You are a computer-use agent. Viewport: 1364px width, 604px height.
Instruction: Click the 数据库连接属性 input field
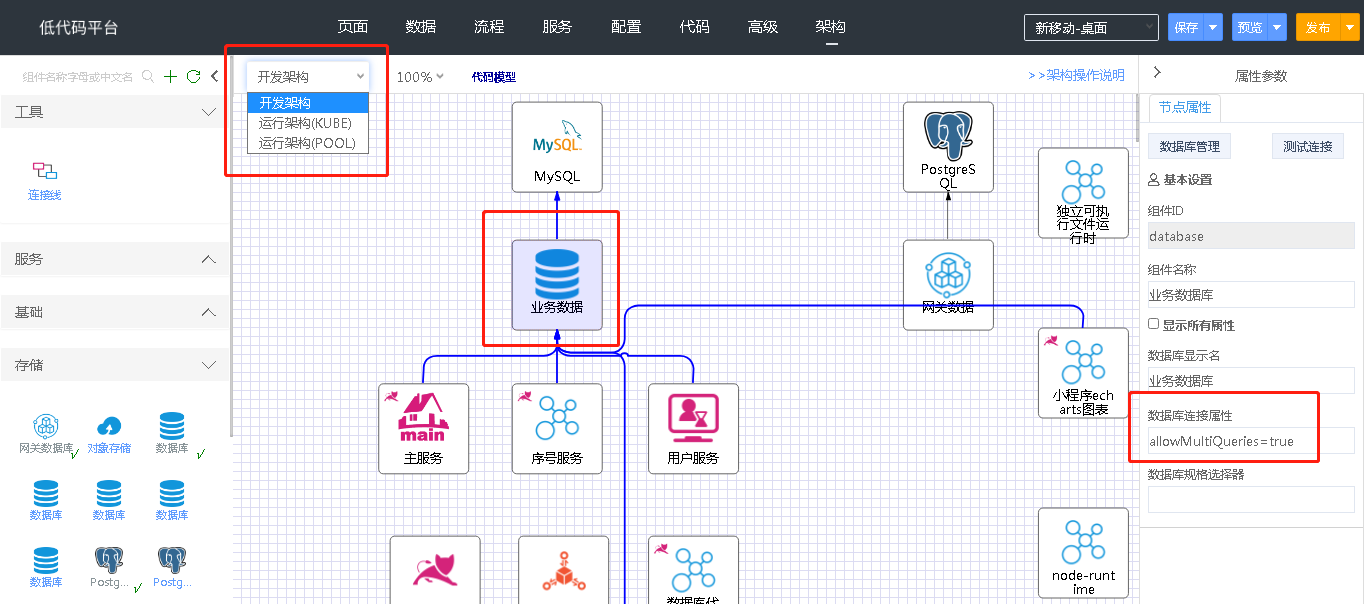(1250, 441)
